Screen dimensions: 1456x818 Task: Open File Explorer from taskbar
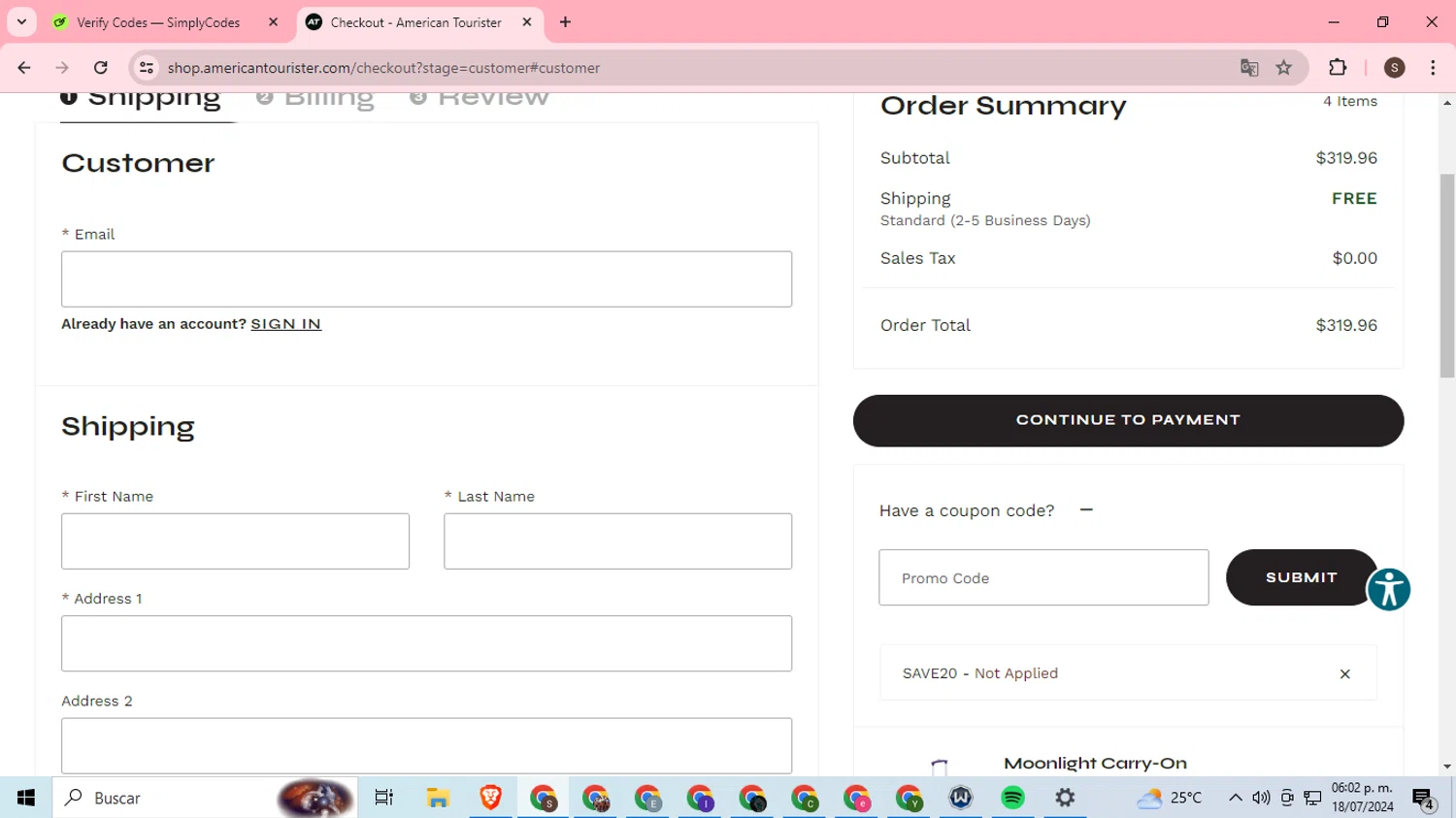(x=438, y=798)
